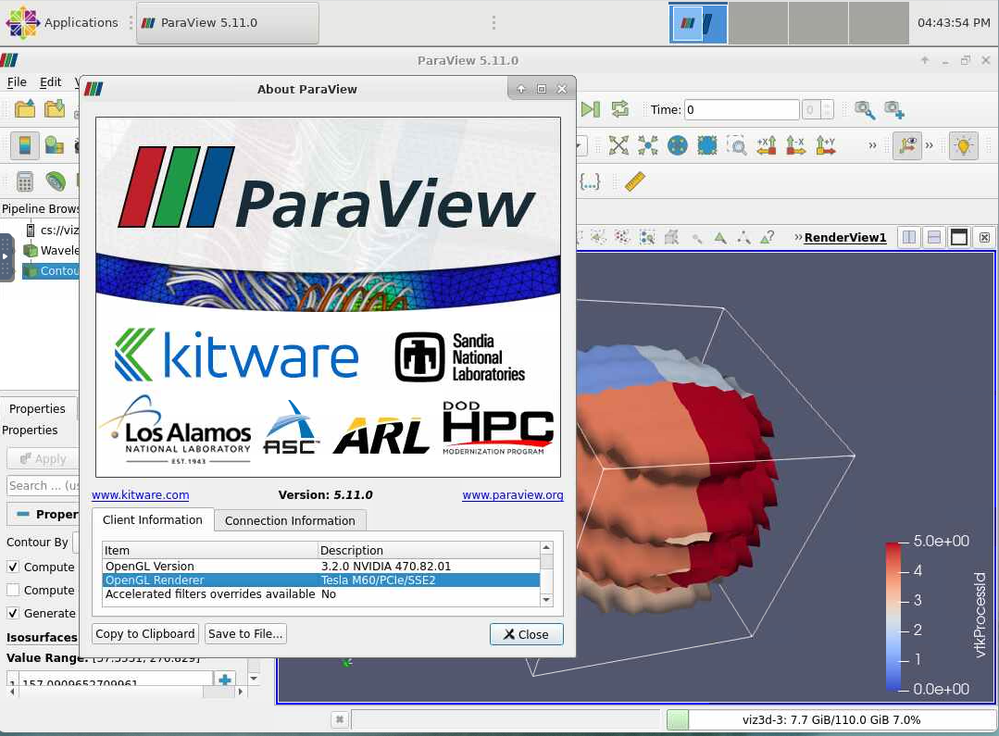Select the Ruler measurement tool
The image size is (999, 736).
click(x=635, y=182)
